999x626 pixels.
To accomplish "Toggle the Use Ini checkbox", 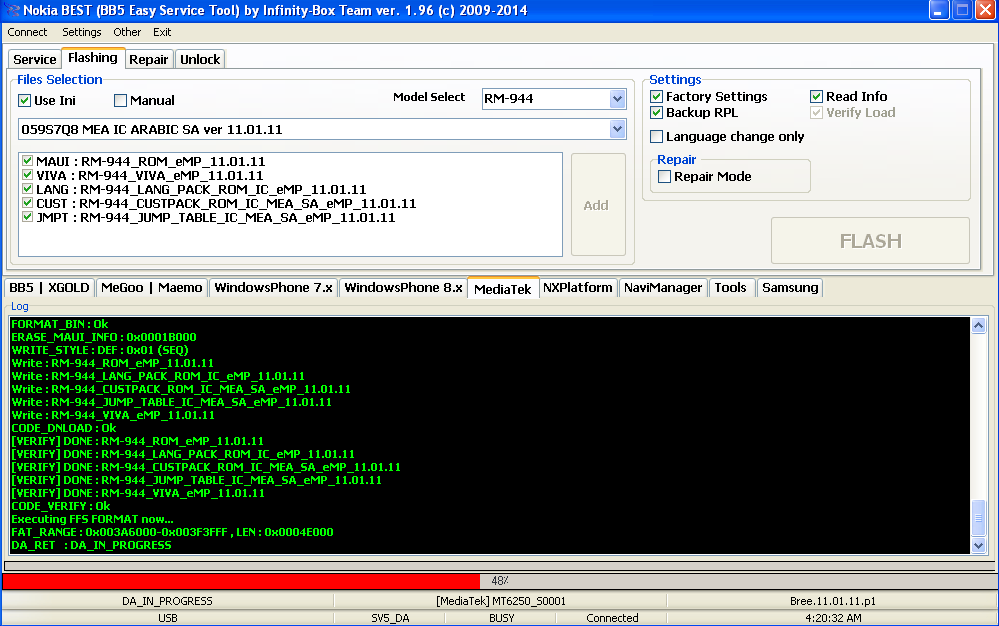I will pyautogui.click(x=25, y=101).
